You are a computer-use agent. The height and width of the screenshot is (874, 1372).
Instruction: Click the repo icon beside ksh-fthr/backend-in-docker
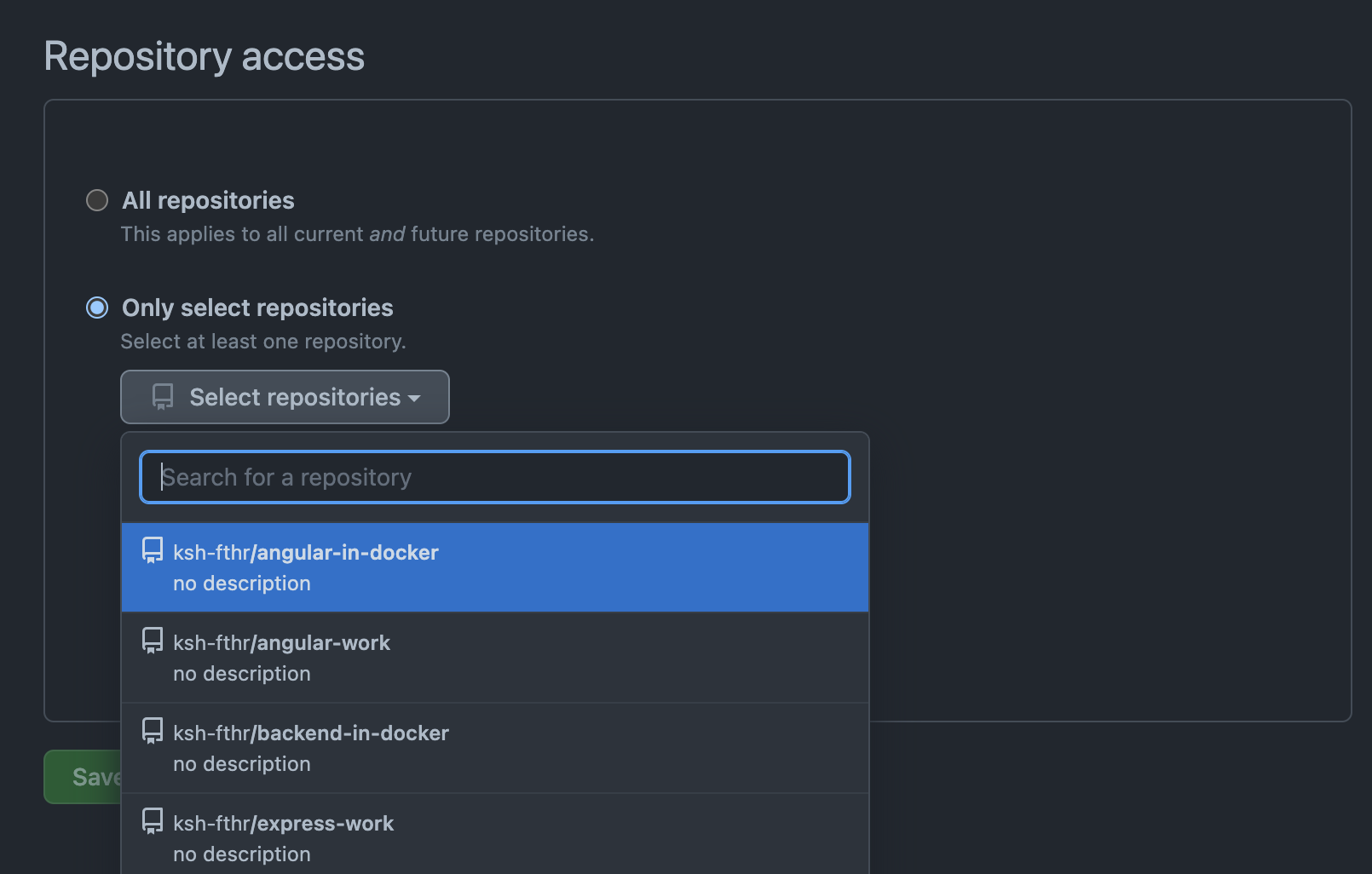pyautogui.click(x=153, y=732)
